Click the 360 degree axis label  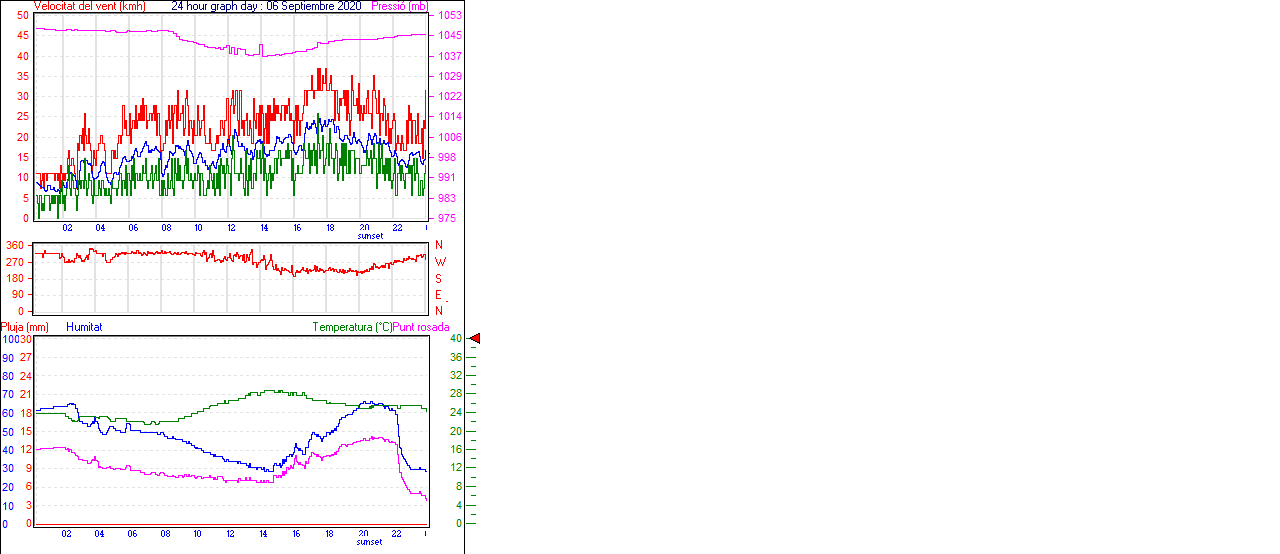point(15,245)
